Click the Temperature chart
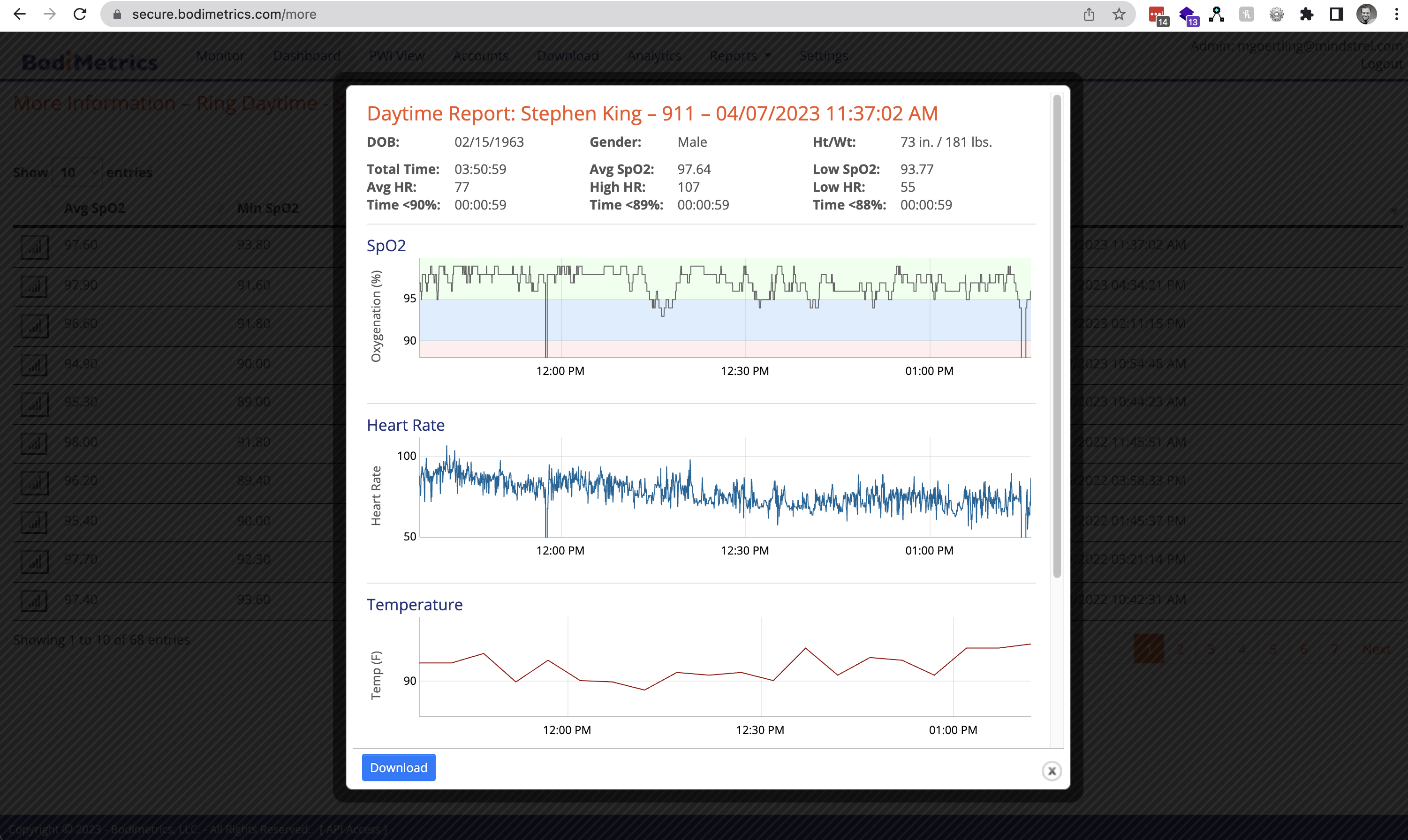 (x=724, y=666)
